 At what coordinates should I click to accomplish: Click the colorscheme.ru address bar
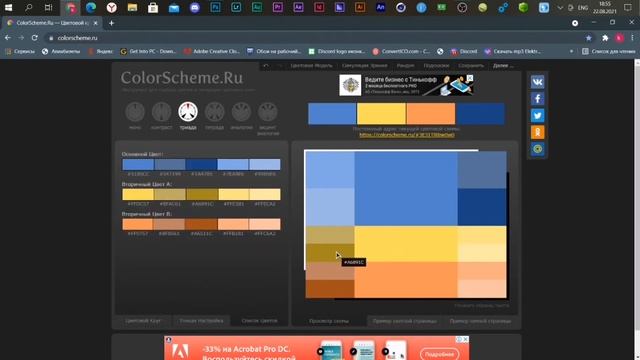[x=314, y=38]
